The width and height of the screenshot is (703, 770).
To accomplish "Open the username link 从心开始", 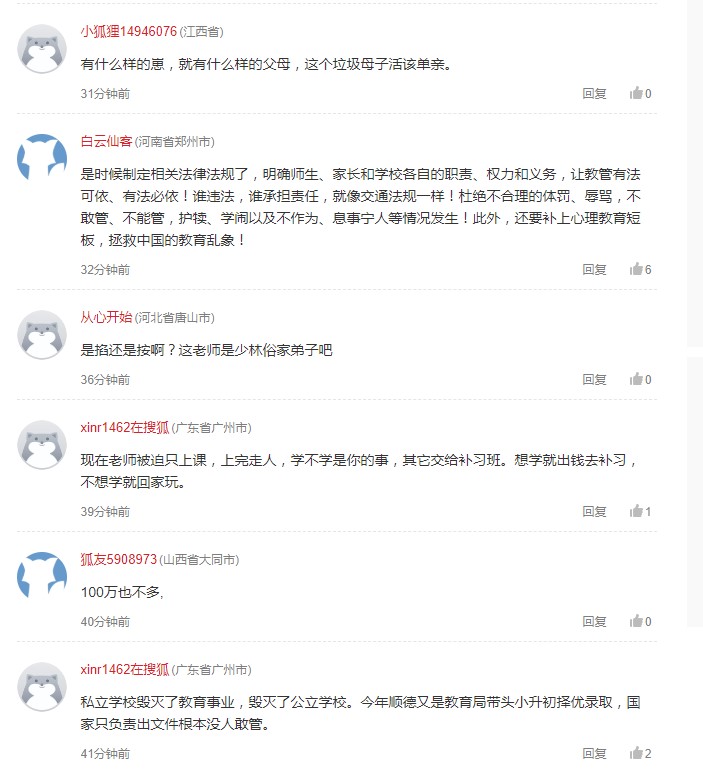I will [106, 318].
